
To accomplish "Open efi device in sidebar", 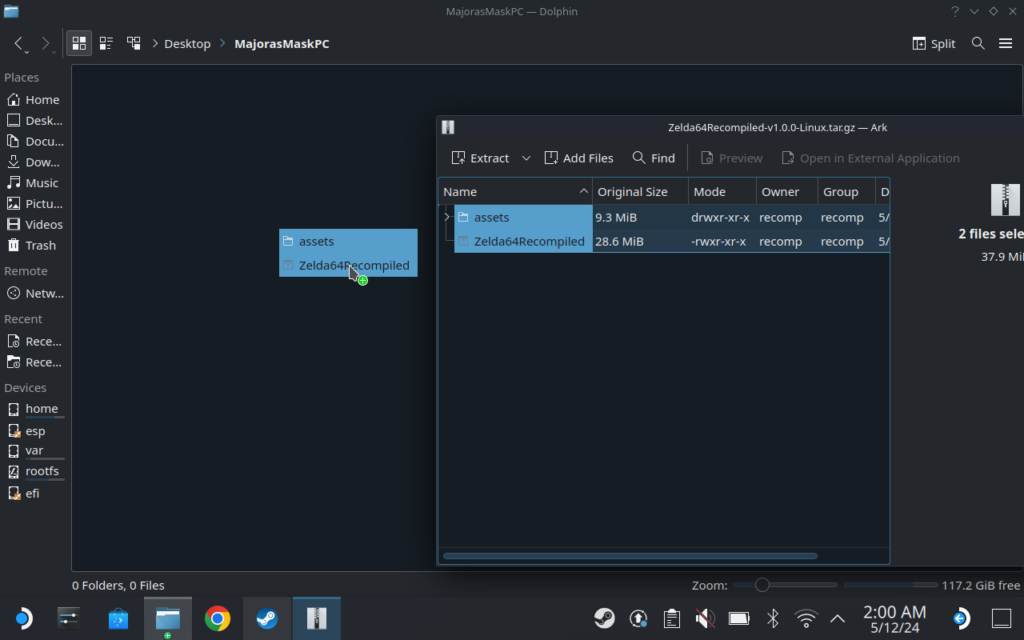I will [34, 494].
